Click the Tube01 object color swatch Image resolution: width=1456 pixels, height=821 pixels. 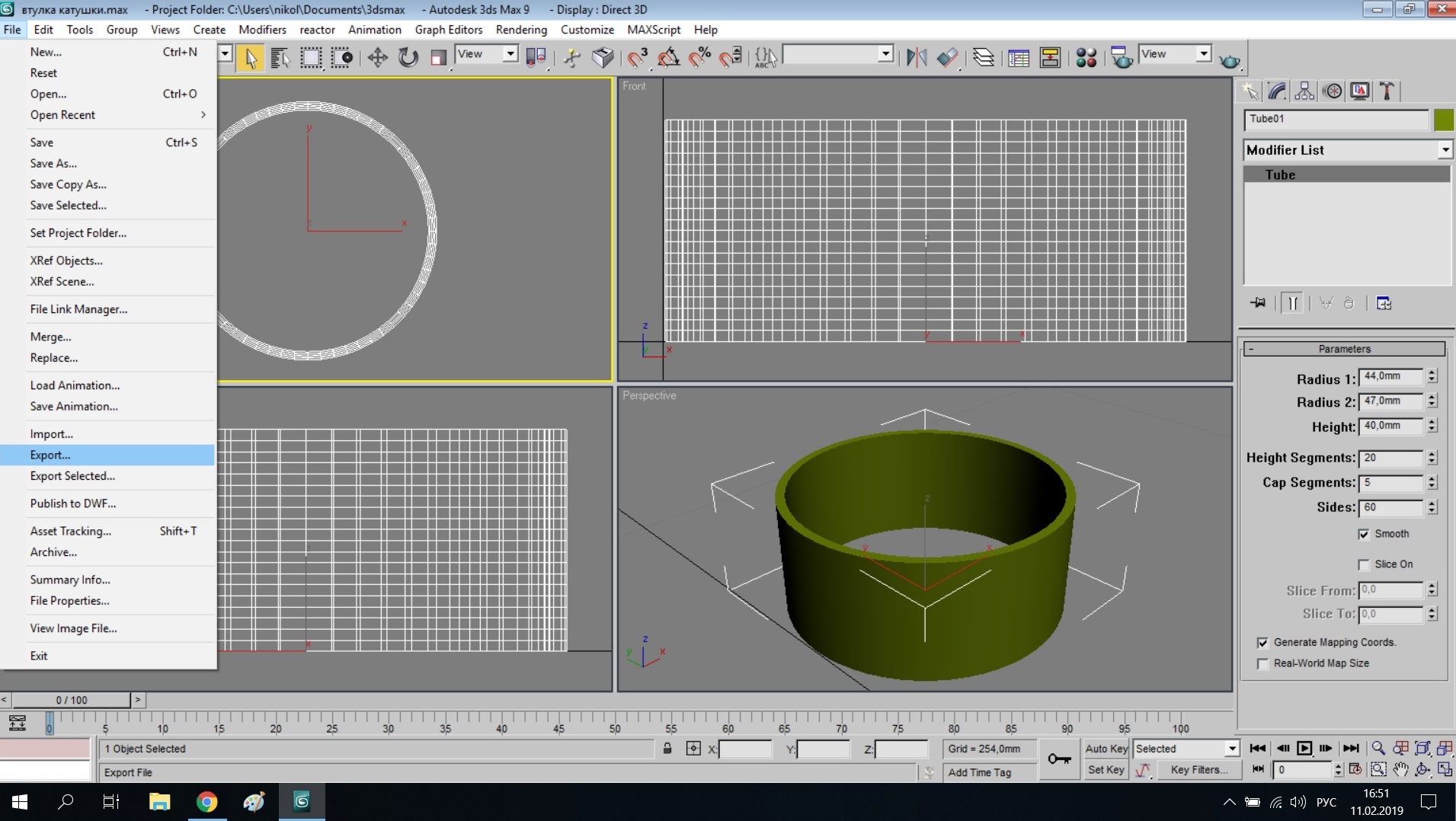point(1443,120)
